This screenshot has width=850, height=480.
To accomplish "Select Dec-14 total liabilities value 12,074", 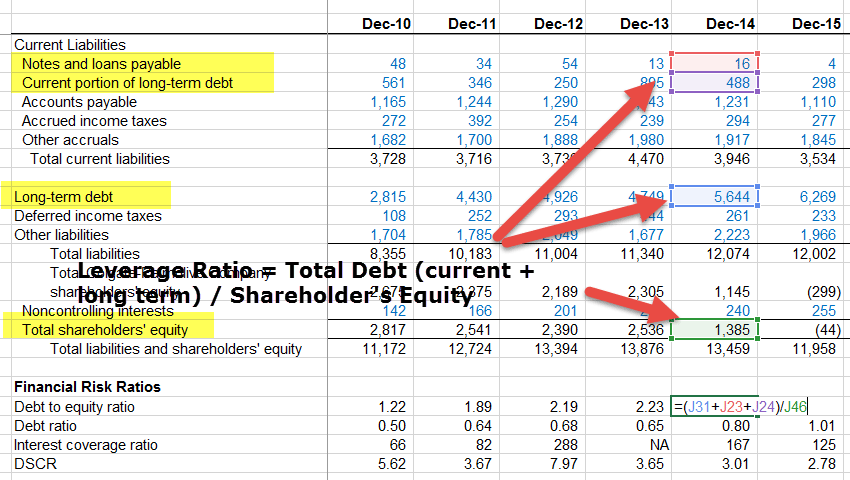I will (728, 253).
